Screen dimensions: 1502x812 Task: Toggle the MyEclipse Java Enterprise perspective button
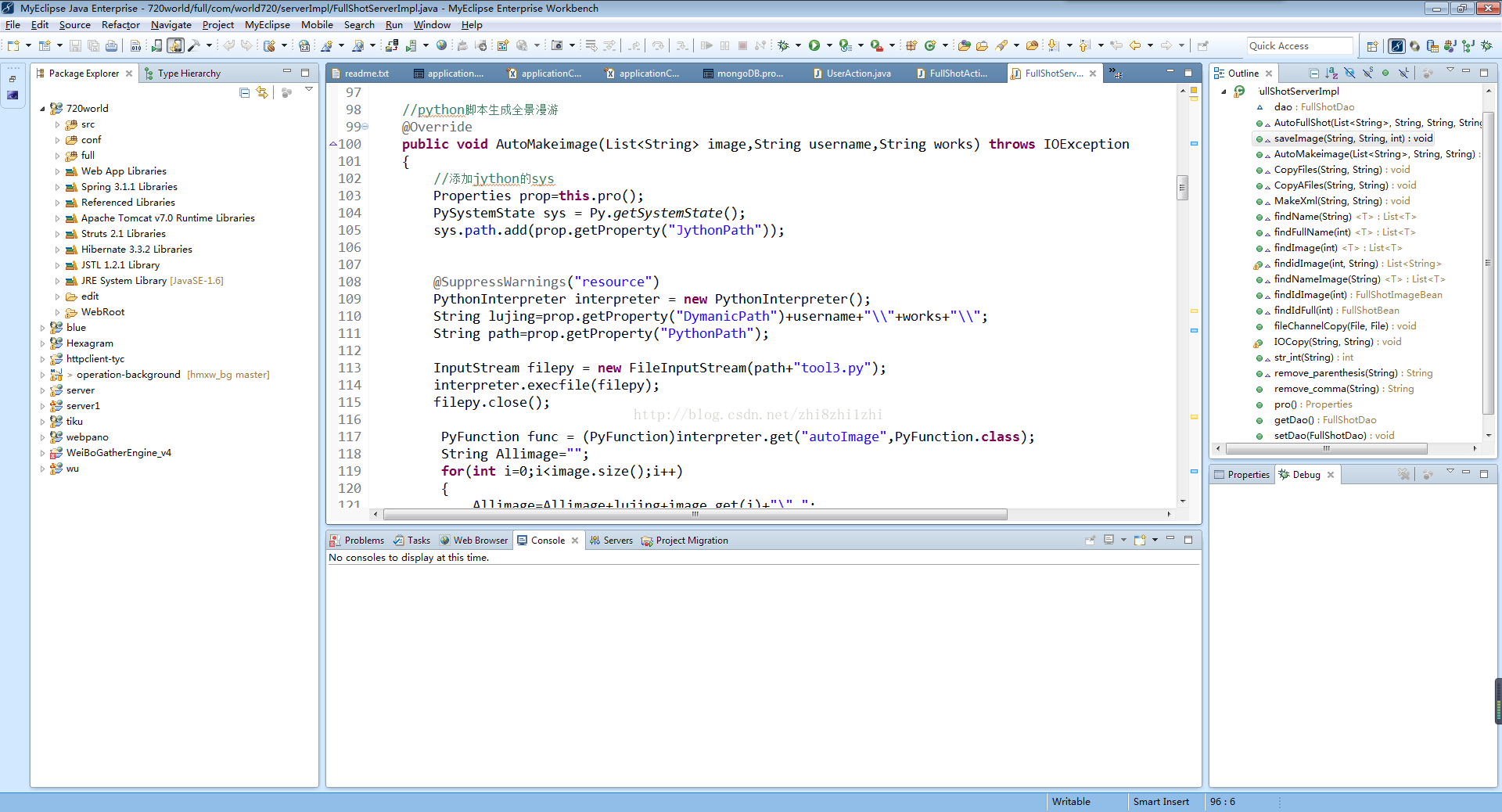1396,46
